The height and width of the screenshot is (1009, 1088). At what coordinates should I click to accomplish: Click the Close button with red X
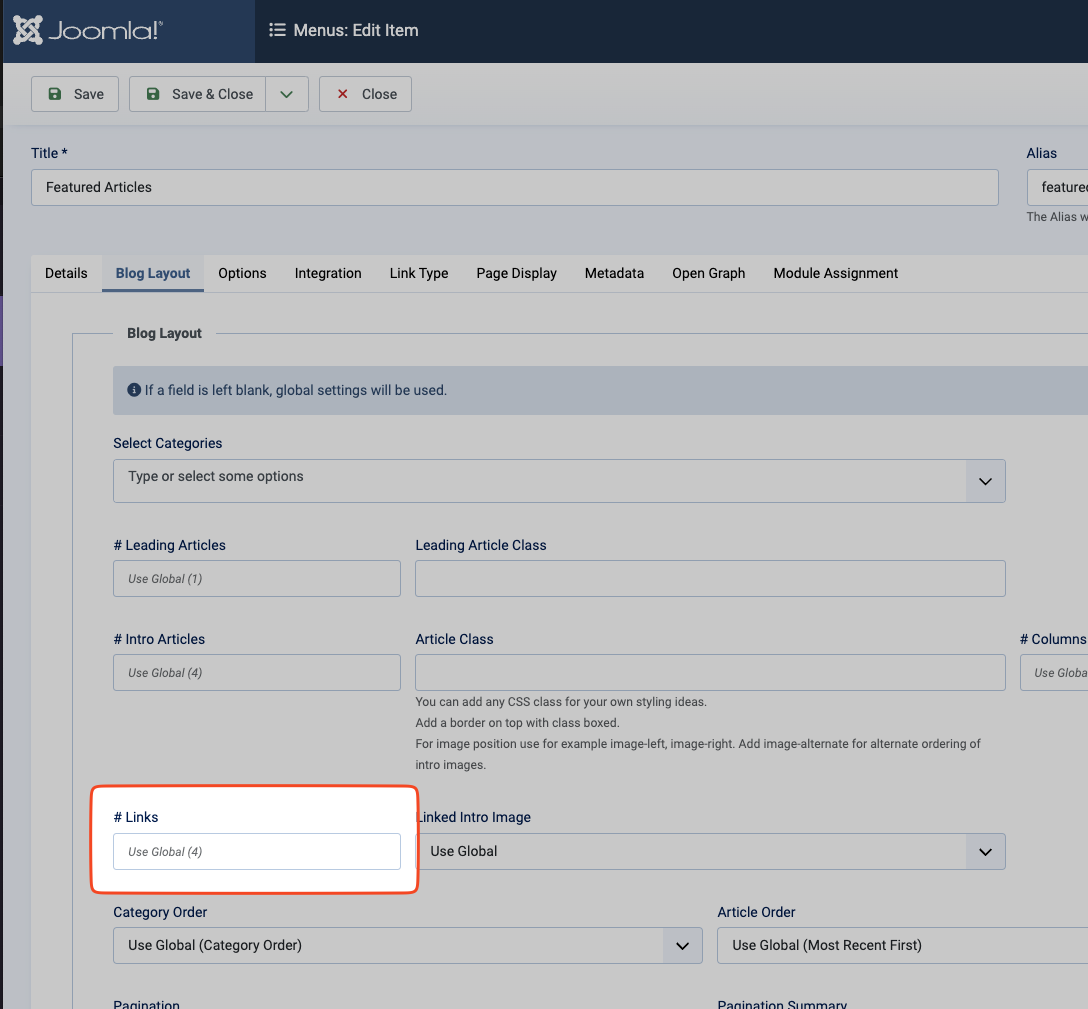(365, 94)
